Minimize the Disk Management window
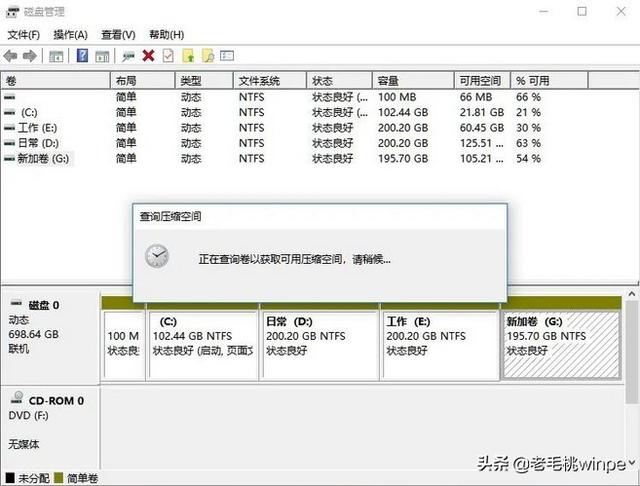Viewport: 640px width, 486px height. click(x=544, y=11)
